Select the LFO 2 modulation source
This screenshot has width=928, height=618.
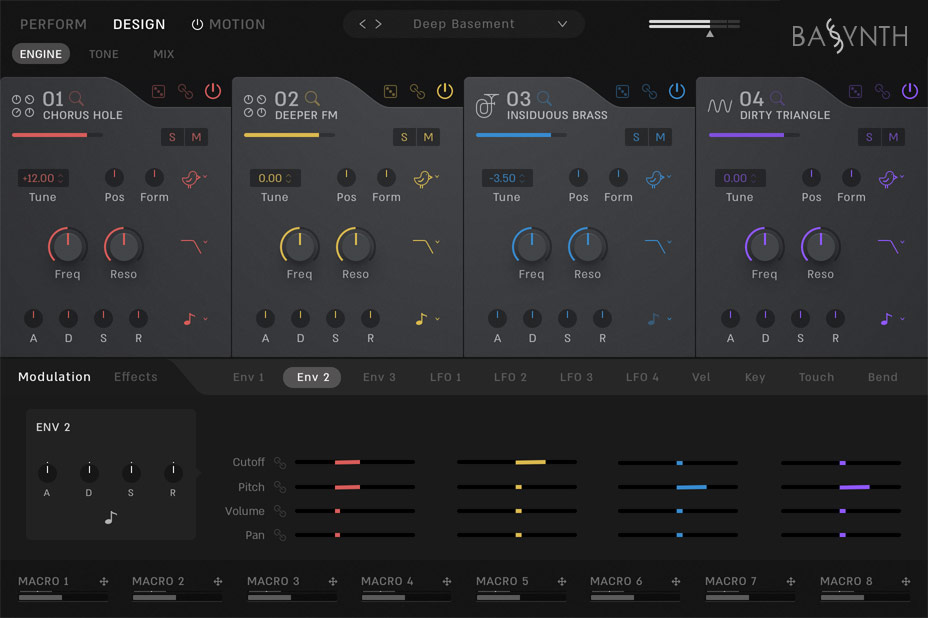point(510,377)
